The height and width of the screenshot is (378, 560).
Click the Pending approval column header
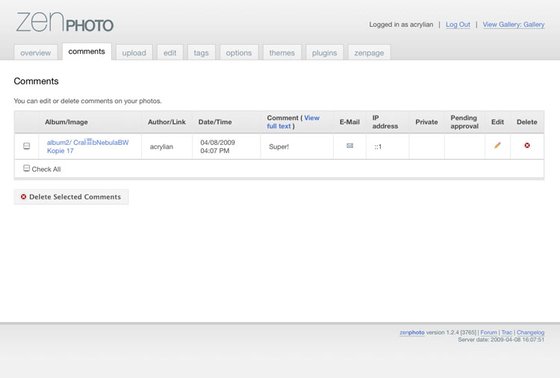464,122
